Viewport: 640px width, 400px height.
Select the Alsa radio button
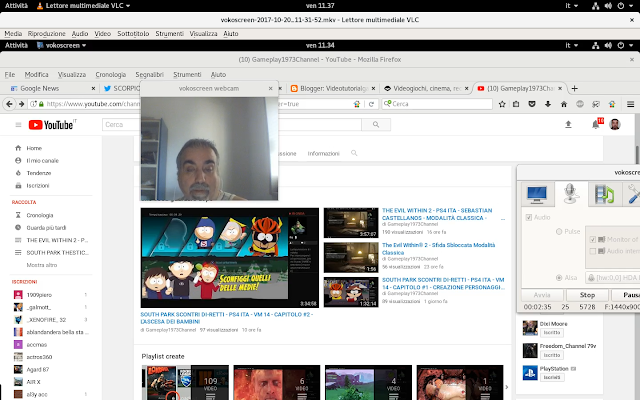pos(559,278)
